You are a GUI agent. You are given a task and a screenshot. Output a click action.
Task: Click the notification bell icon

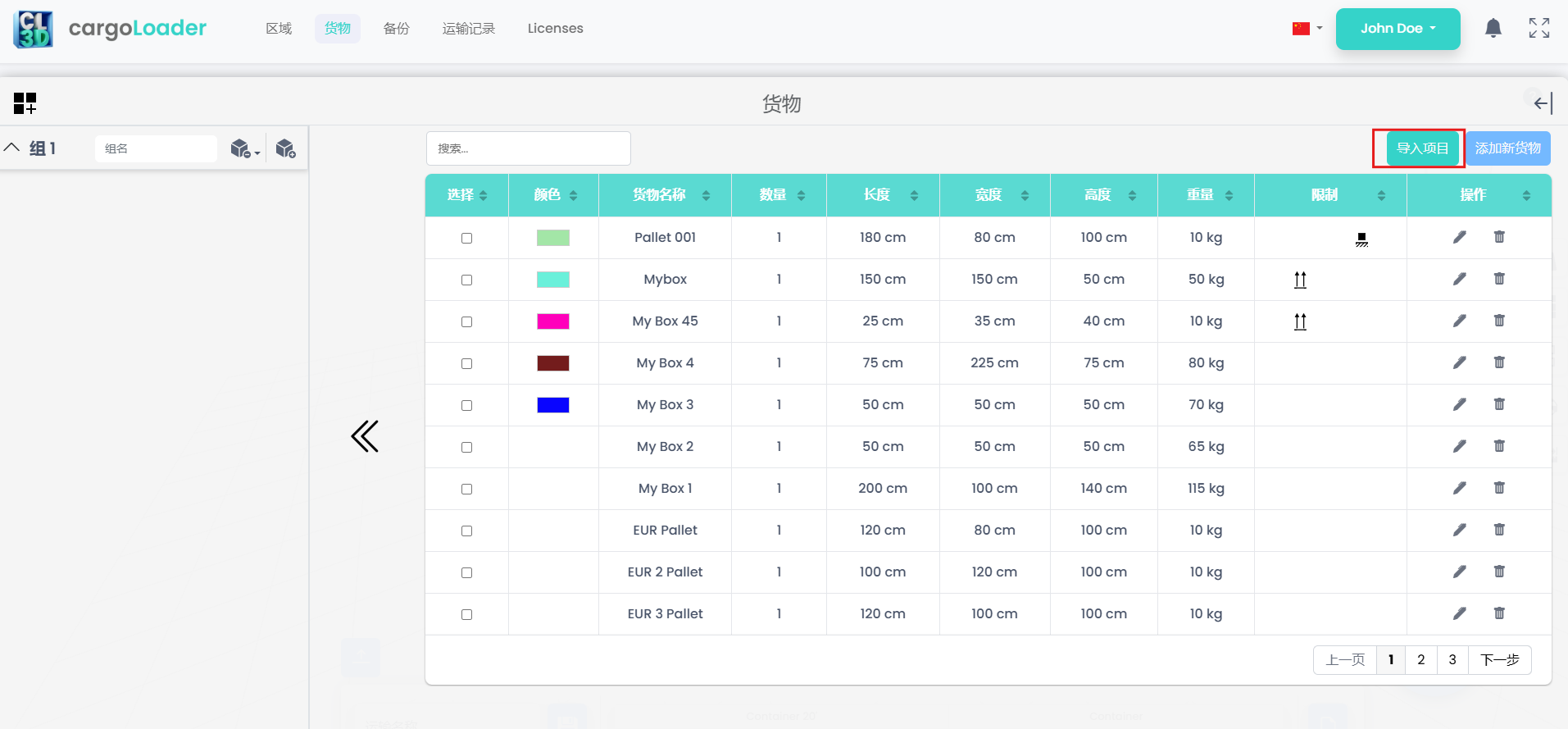1493,29
